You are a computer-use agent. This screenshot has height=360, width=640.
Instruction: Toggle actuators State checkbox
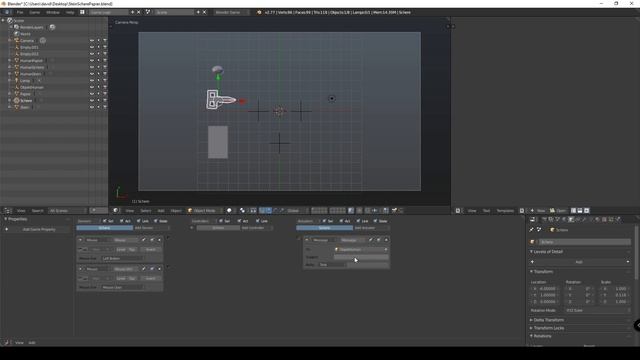(376, 221)
